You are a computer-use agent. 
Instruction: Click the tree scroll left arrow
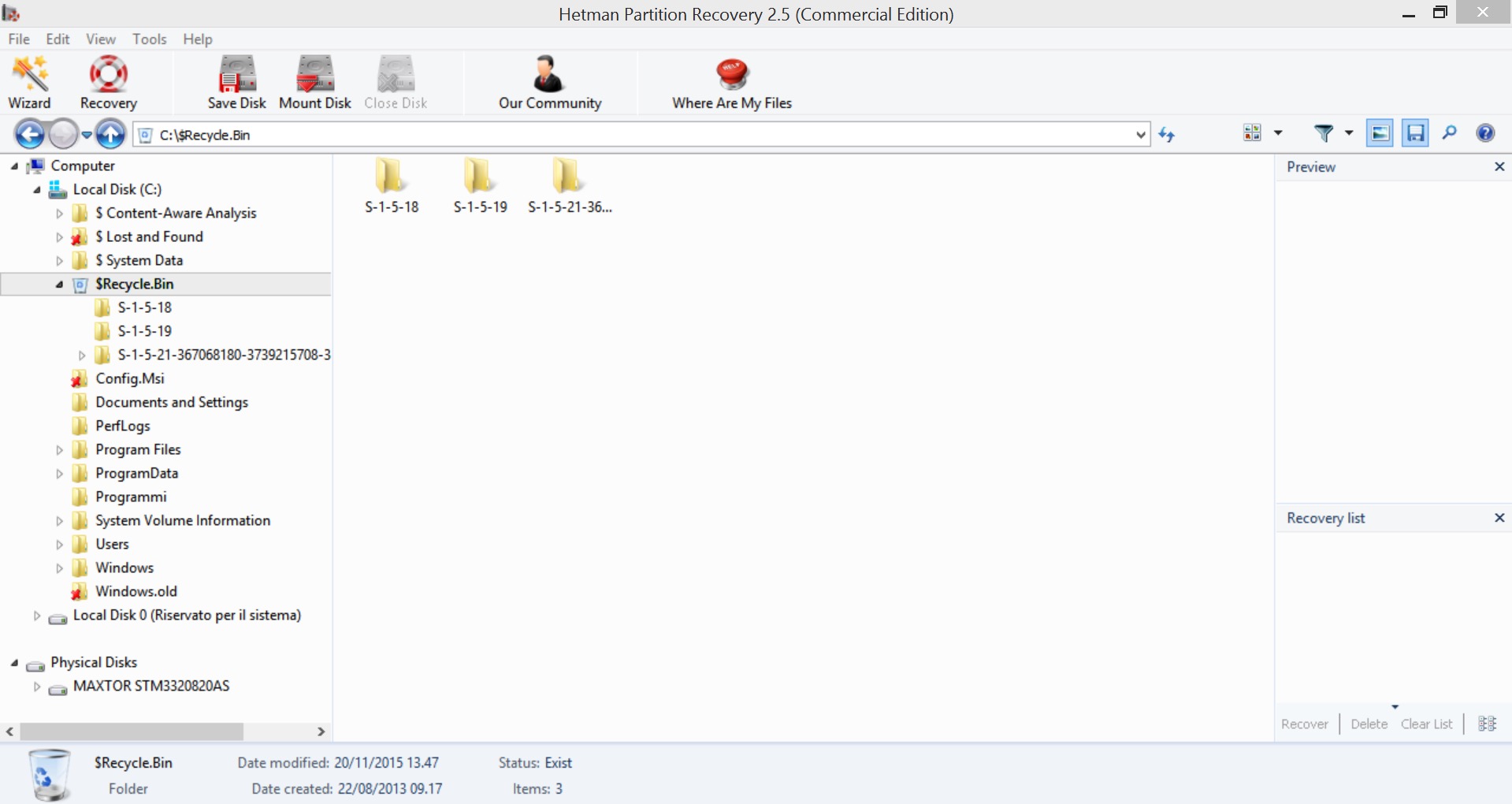[9, 731]
